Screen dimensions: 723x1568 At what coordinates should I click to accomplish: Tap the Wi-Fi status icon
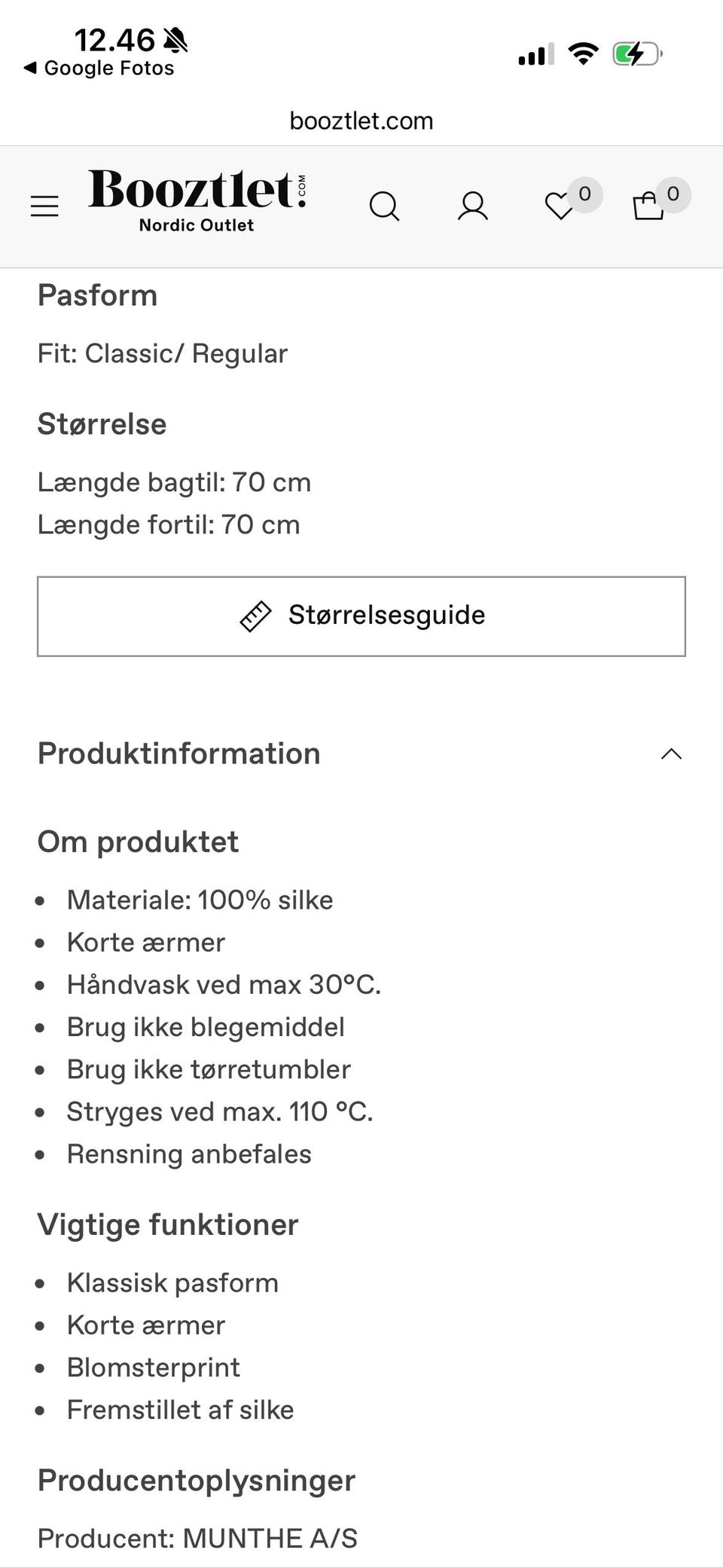pyautogui.click(x=583, y=53)
